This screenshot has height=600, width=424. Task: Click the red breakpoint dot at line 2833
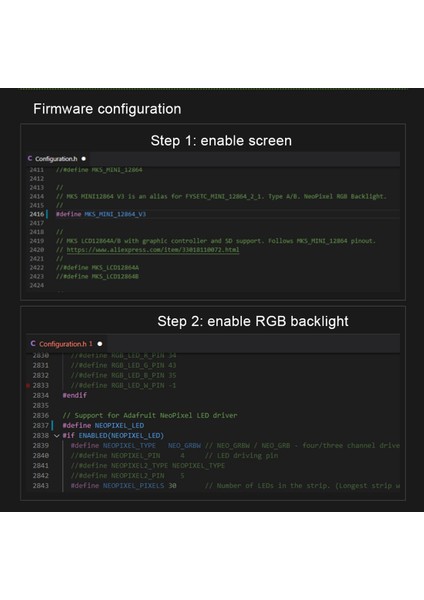tap(28, 385)
